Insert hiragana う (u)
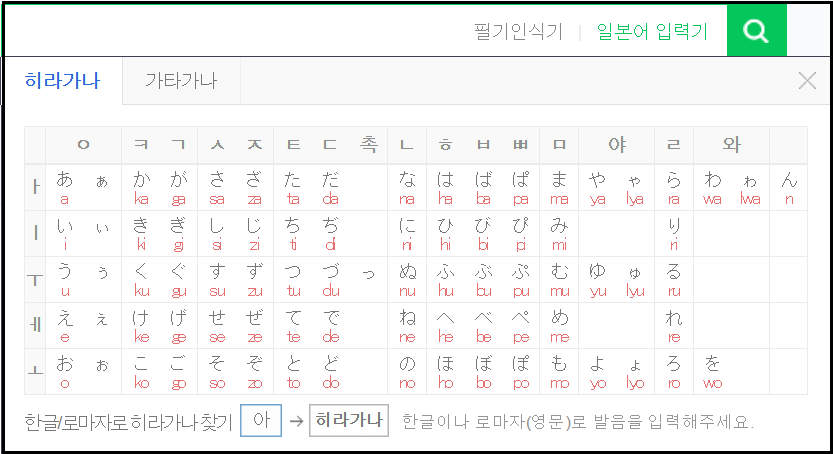 click(64, 280)
